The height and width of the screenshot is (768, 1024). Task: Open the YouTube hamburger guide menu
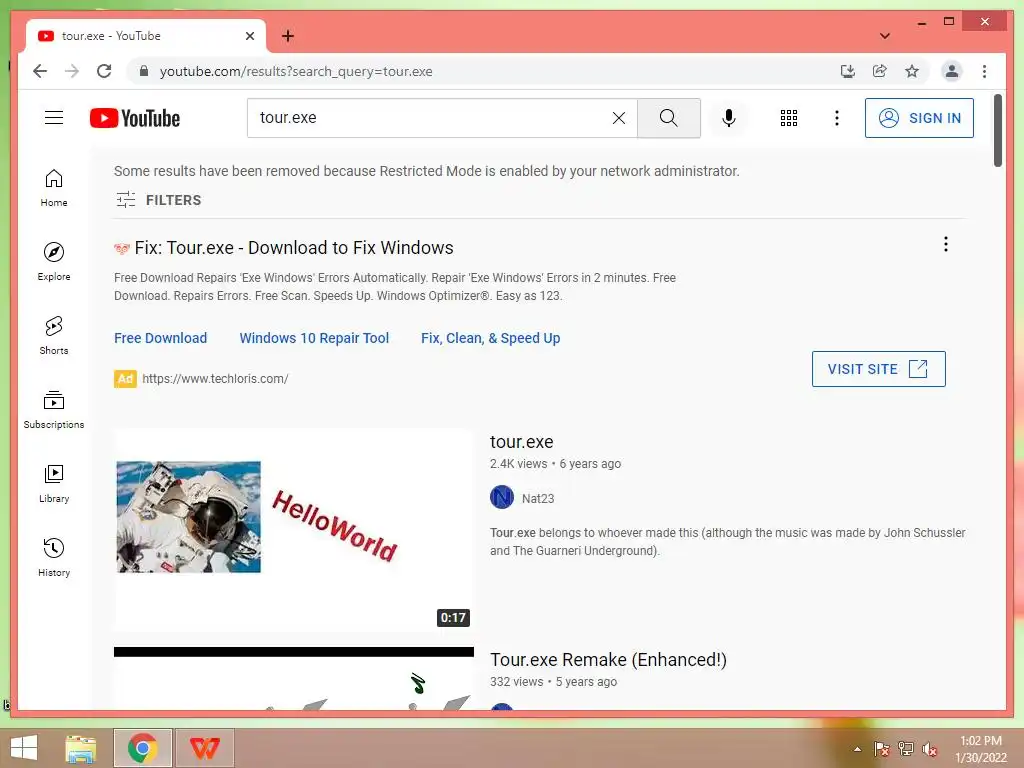click(54, 118)
